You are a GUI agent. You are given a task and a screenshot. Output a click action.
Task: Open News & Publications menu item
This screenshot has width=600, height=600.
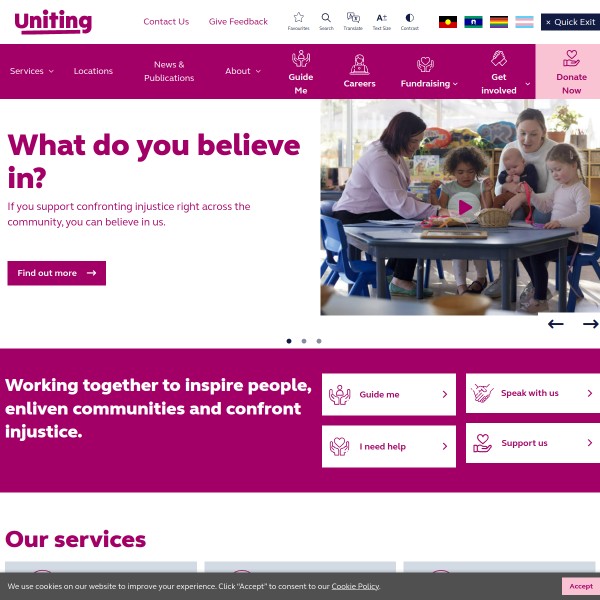point(169,71)
